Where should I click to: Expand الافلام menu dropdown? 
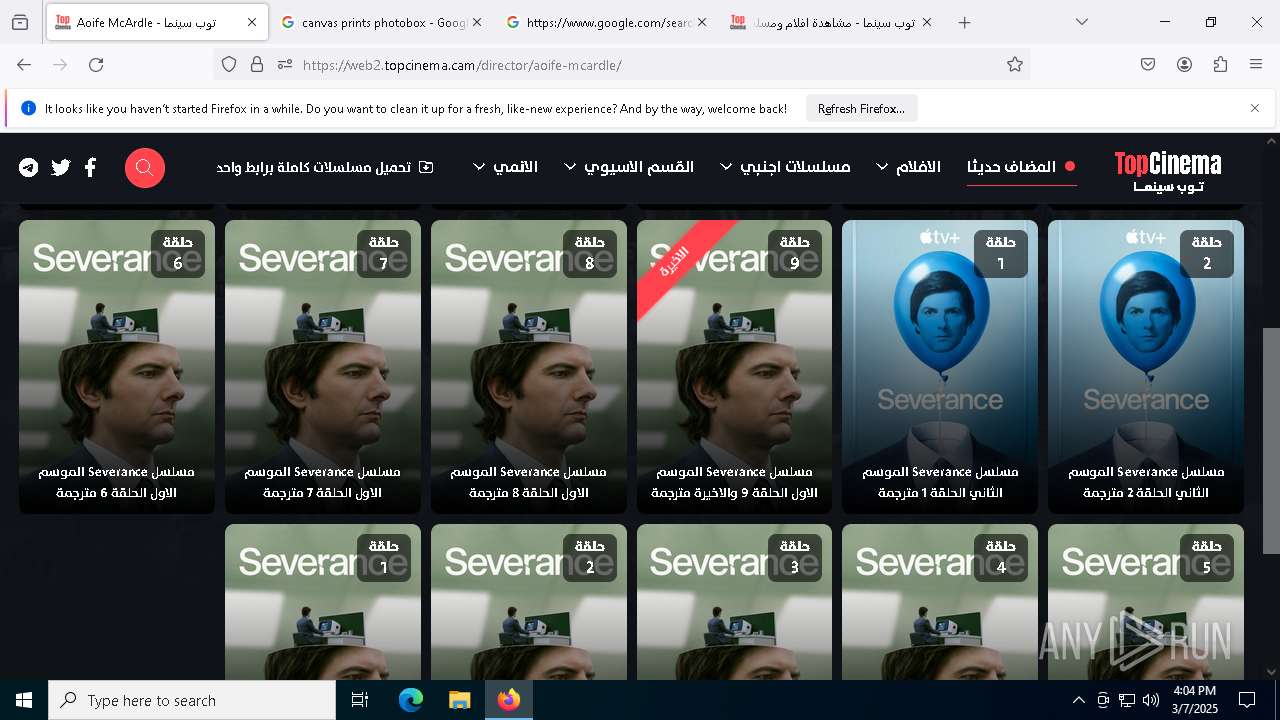908,167
